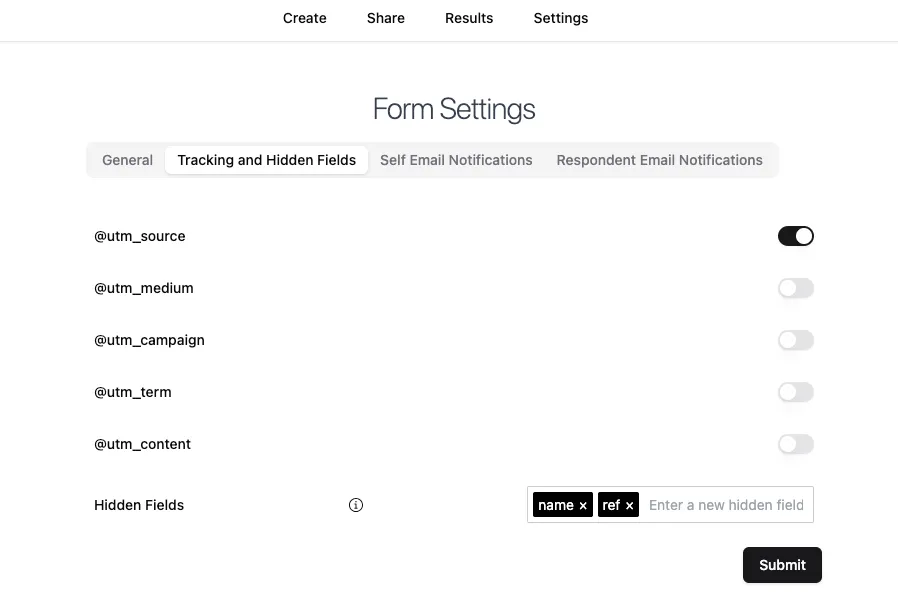Open the Results view
The image size is (898, 612).
(469, 18)
